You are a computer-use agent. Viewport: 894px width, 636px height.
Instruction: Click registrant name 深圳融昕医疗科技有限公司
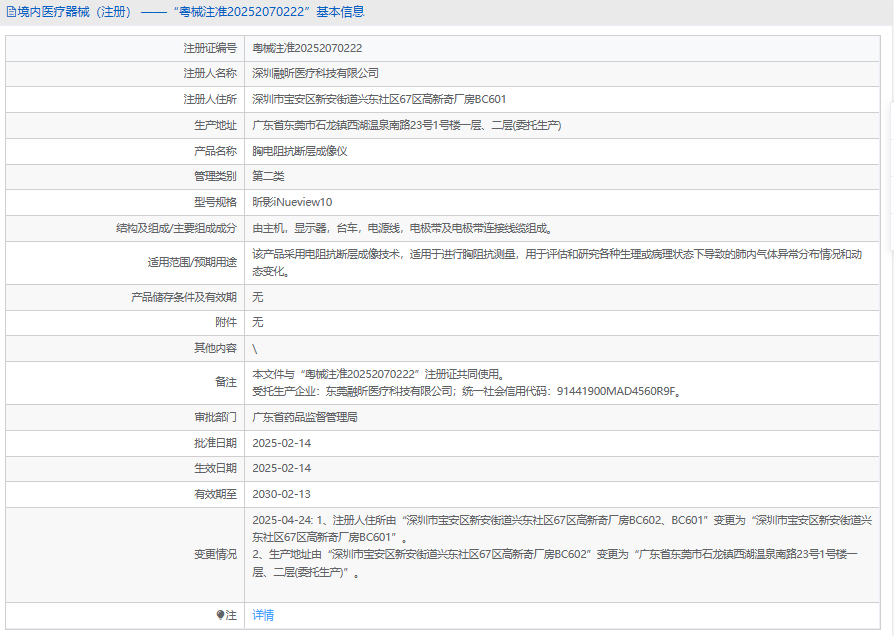pos(315,74)
